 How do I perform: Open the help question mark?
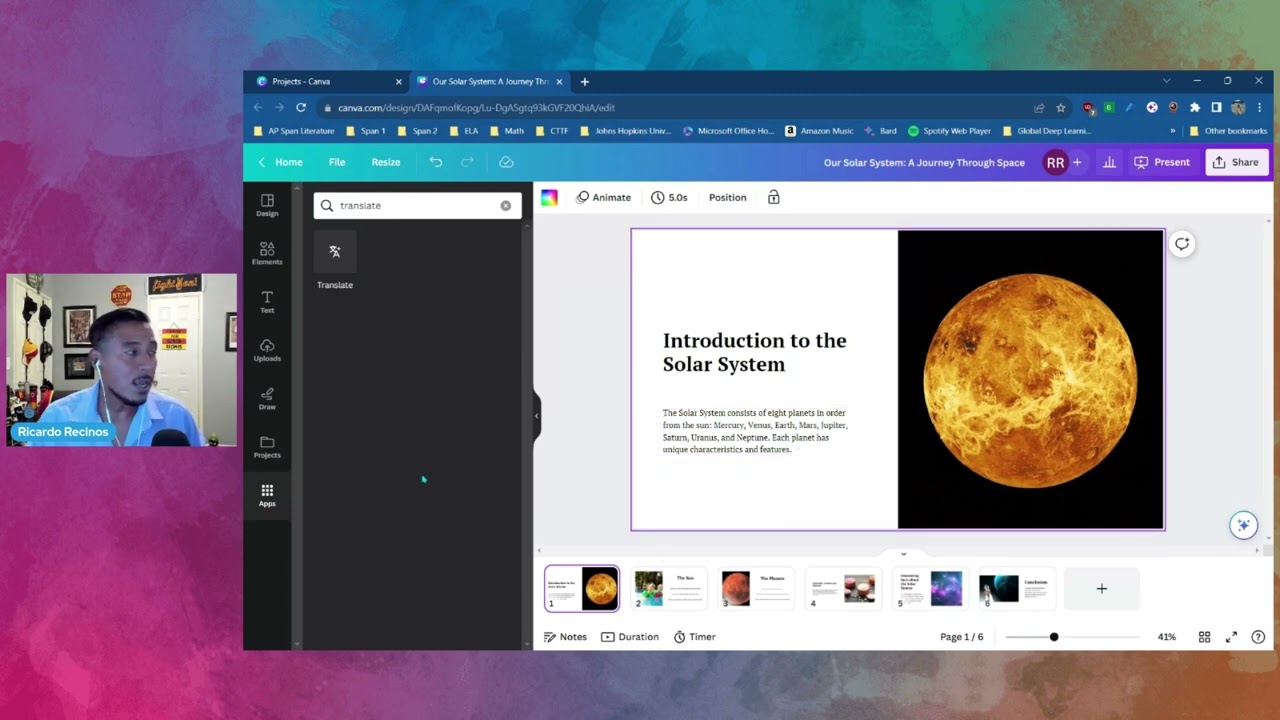(x=1258, y=637)
